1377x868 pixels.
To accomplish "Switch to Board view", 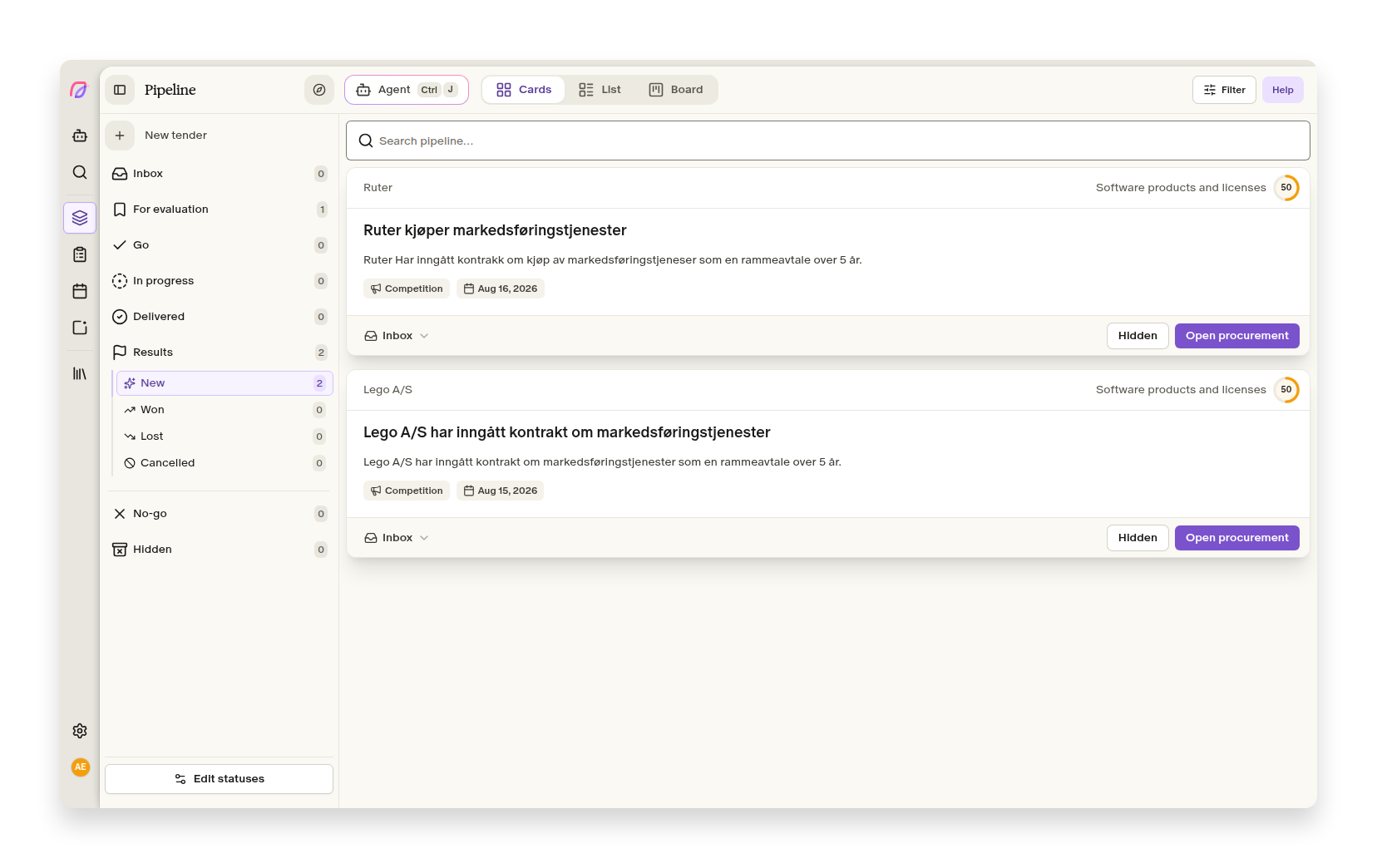I will [x=676, y=90].
